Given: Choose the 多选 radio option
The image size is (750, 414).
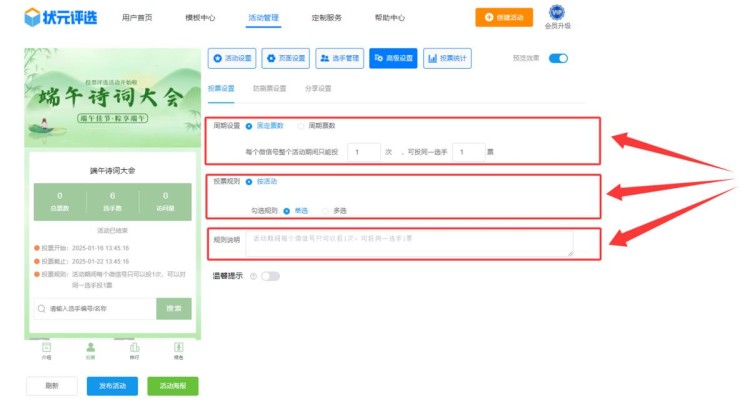Looking at the screenshot, I should click(324, 210).
